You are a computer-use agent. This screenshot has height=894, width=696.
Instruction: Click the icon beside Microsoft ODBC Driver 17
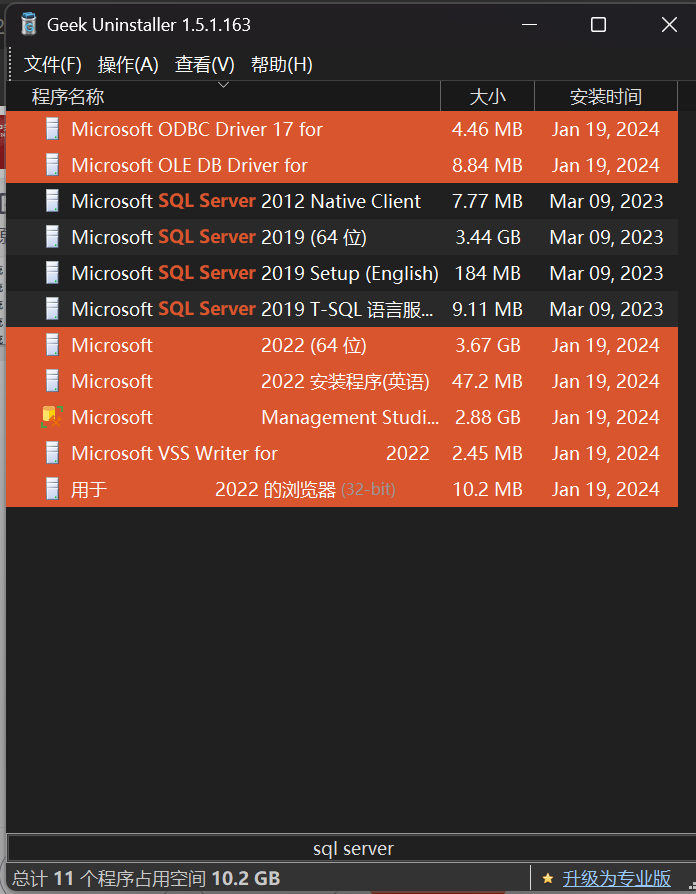(x=52, y=129)
